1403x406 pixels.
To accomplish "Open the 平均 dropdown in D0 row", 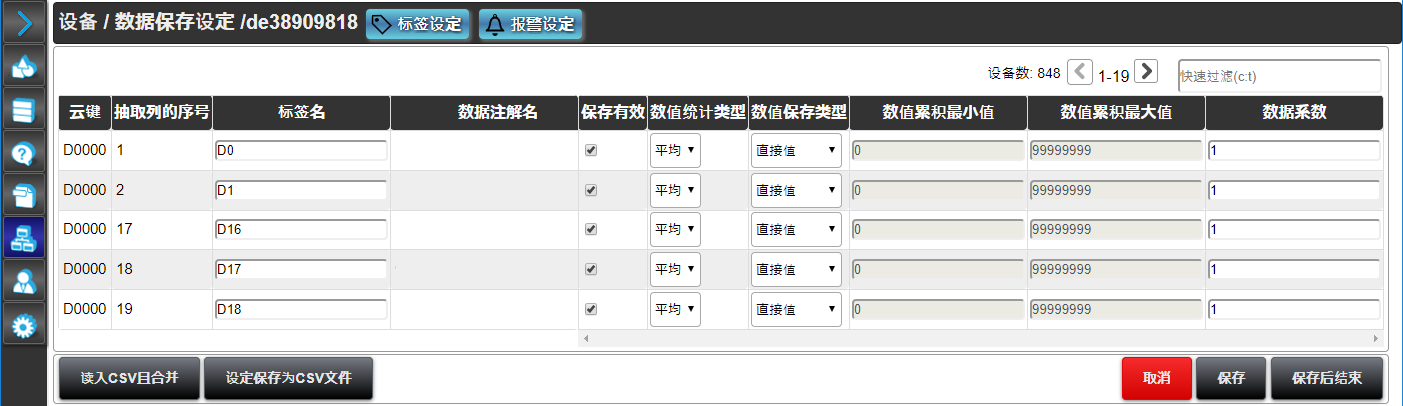I will point(675,150).
